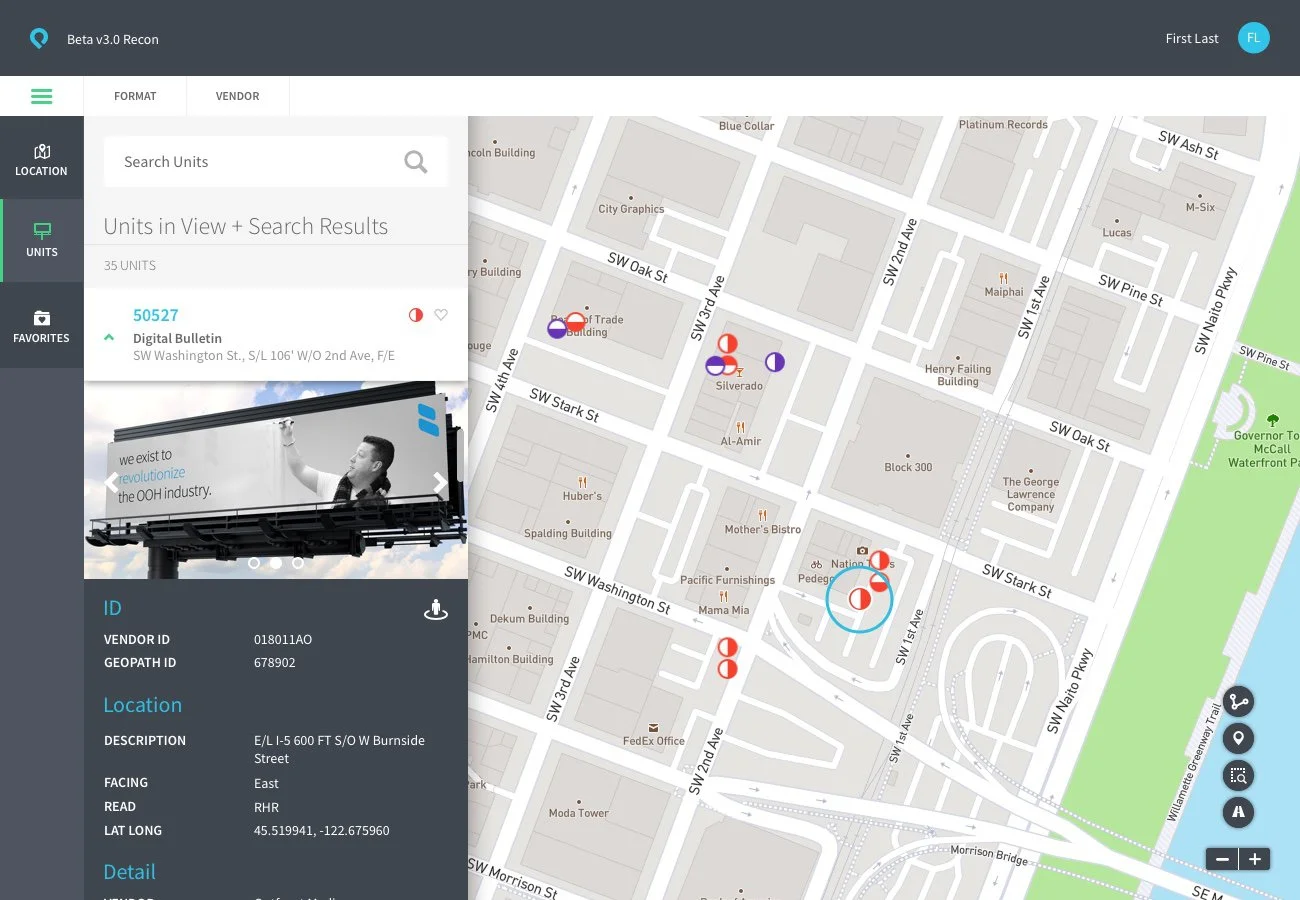1300x900 pixels.
Task: Click Moda Tower label on map
Action: [578, 813]
